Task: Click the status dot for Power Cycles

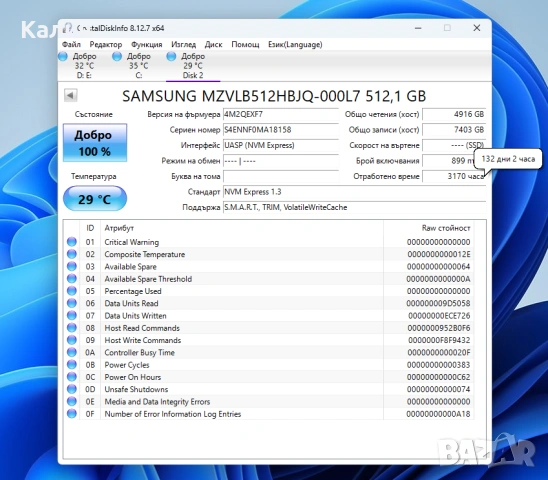Action: click(x=72, y=364)
